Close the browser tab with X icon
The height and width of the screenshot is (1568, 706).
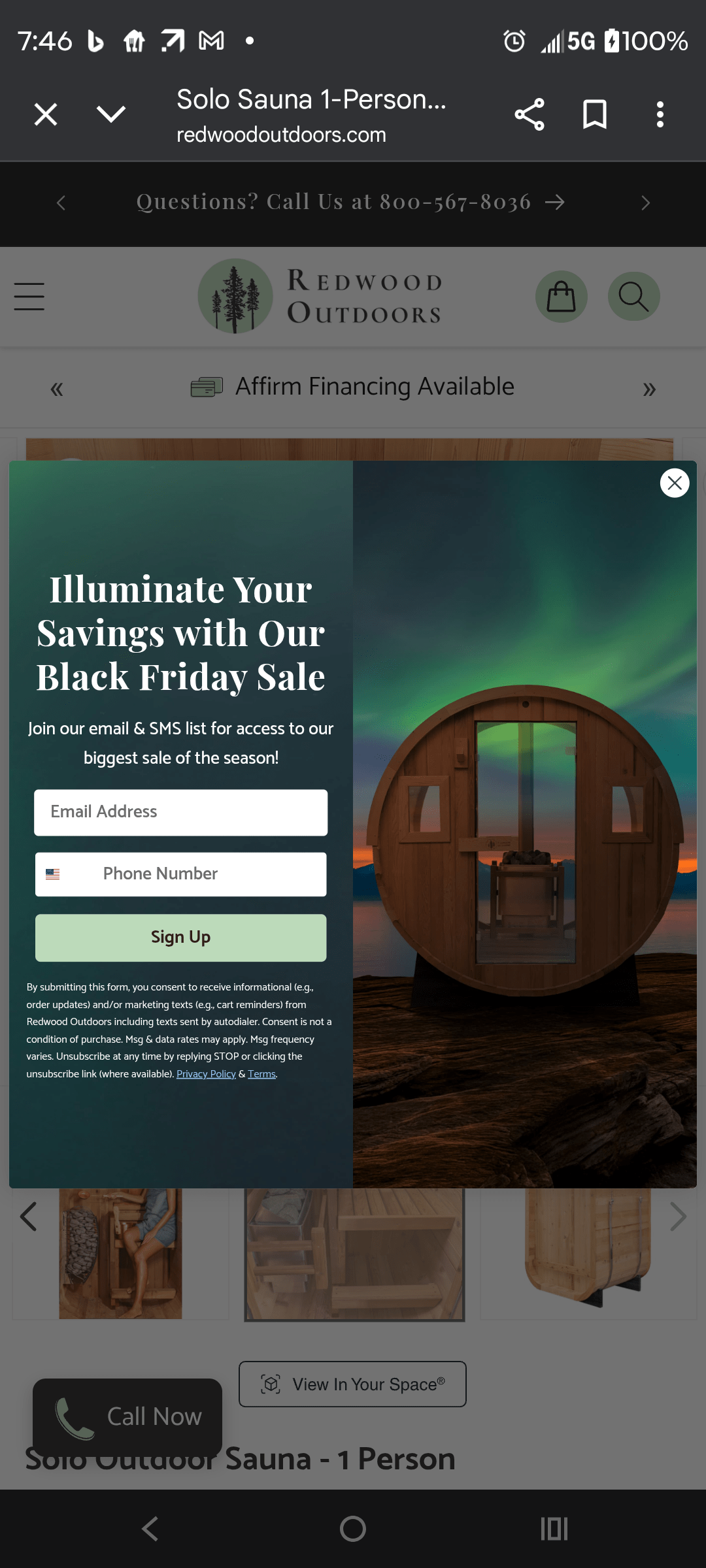[46, 114]
